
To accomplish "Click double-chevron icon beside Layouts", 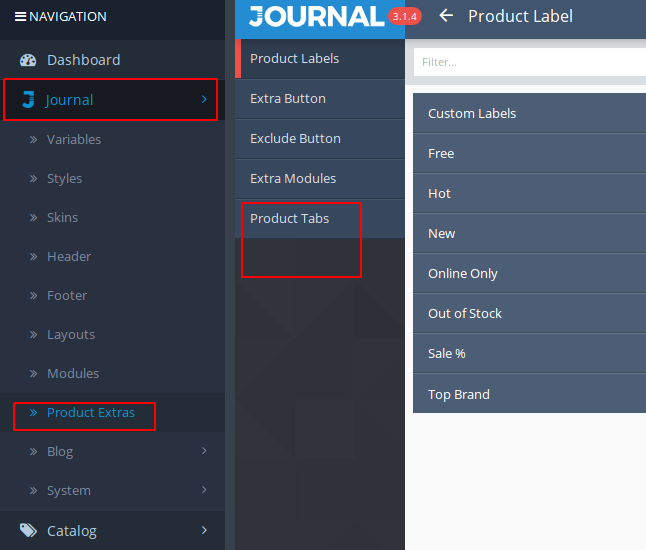I will pyautogui.click(x=33, y=335).
